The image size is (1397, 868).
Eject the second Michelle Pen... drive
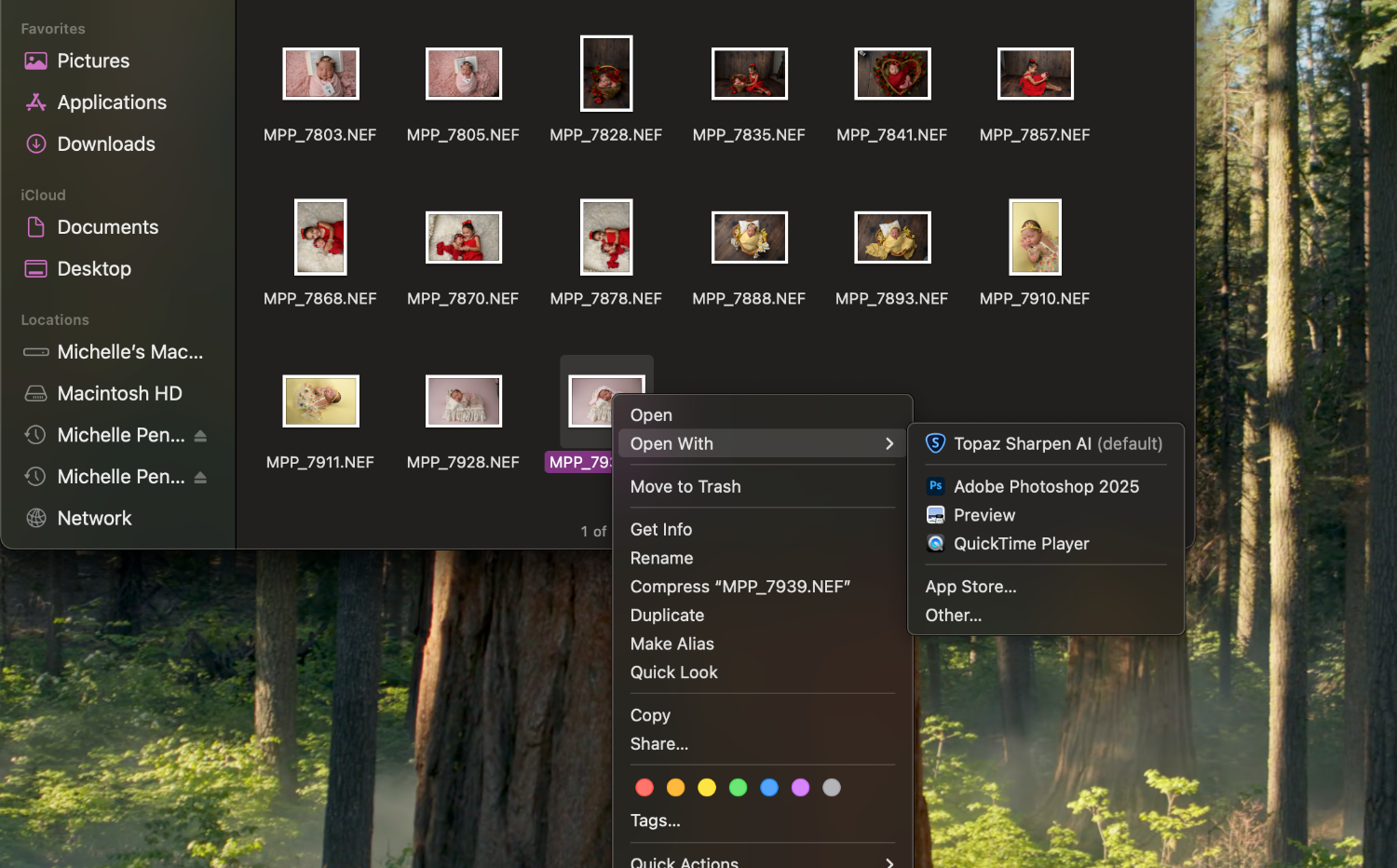[x=200, y=478]
